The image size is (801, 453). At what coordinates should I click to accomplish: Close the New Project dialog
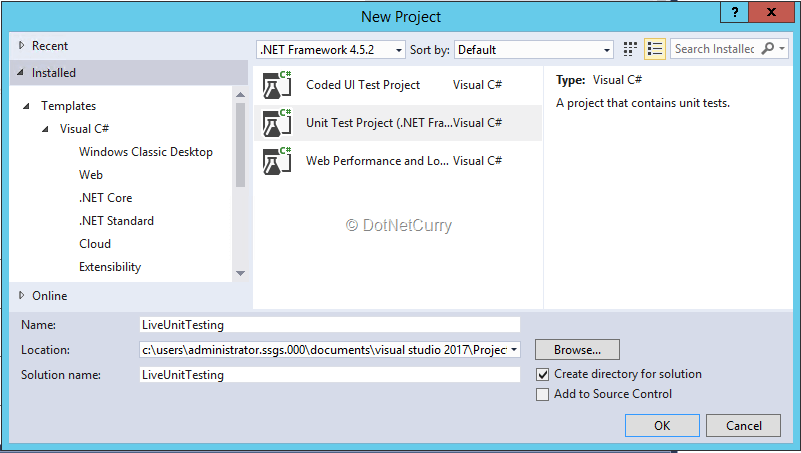click(x=772, y=12)
